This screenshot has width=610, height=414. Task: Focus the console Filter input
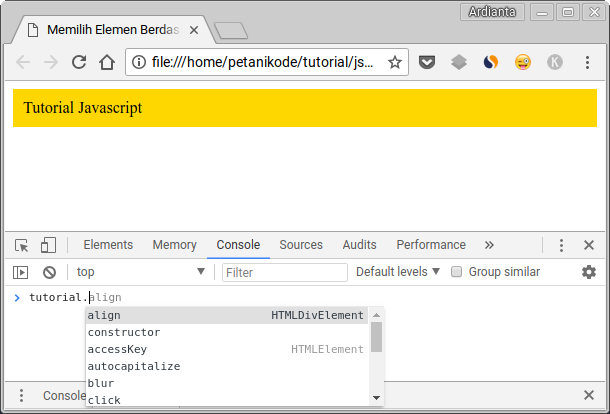pyautogui.click(x=285, y=272)
